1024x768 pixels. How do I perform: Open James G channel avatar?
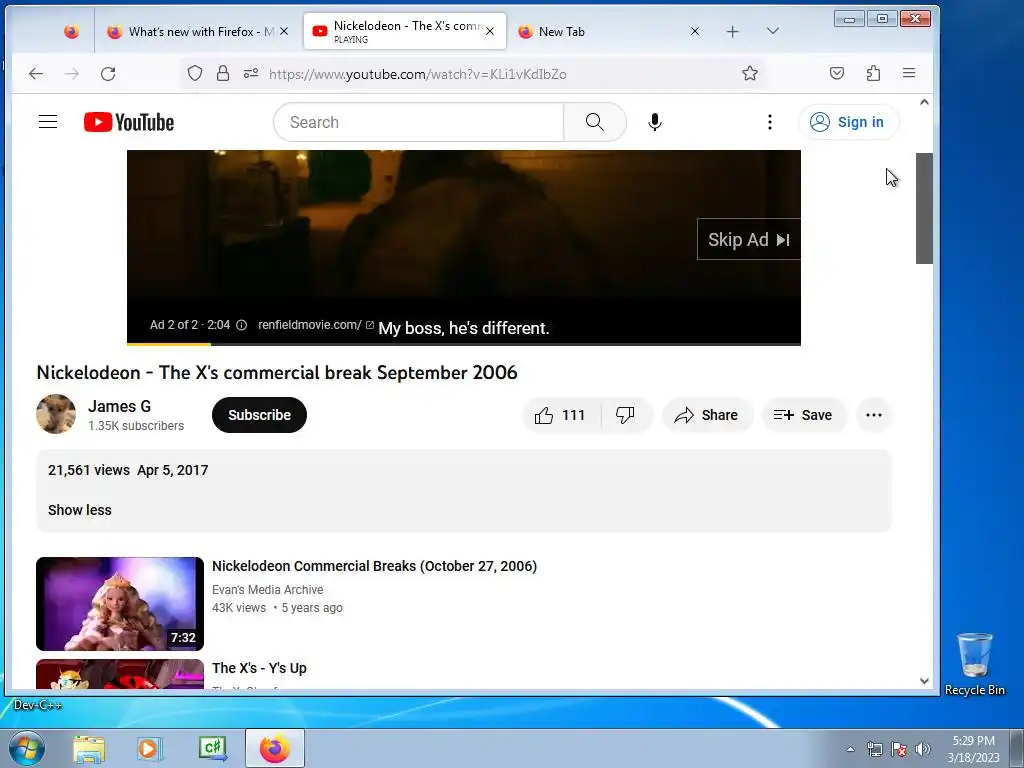(56, 414)
